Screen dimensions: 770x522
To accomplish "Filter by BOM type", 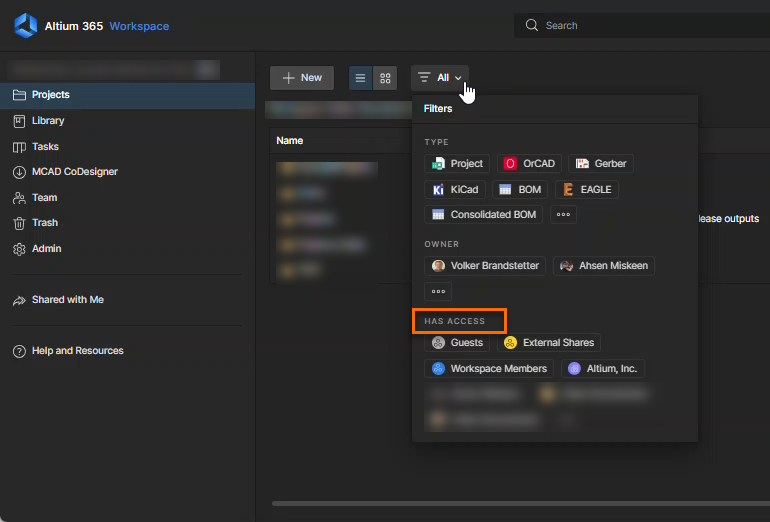I will point(520,190).
